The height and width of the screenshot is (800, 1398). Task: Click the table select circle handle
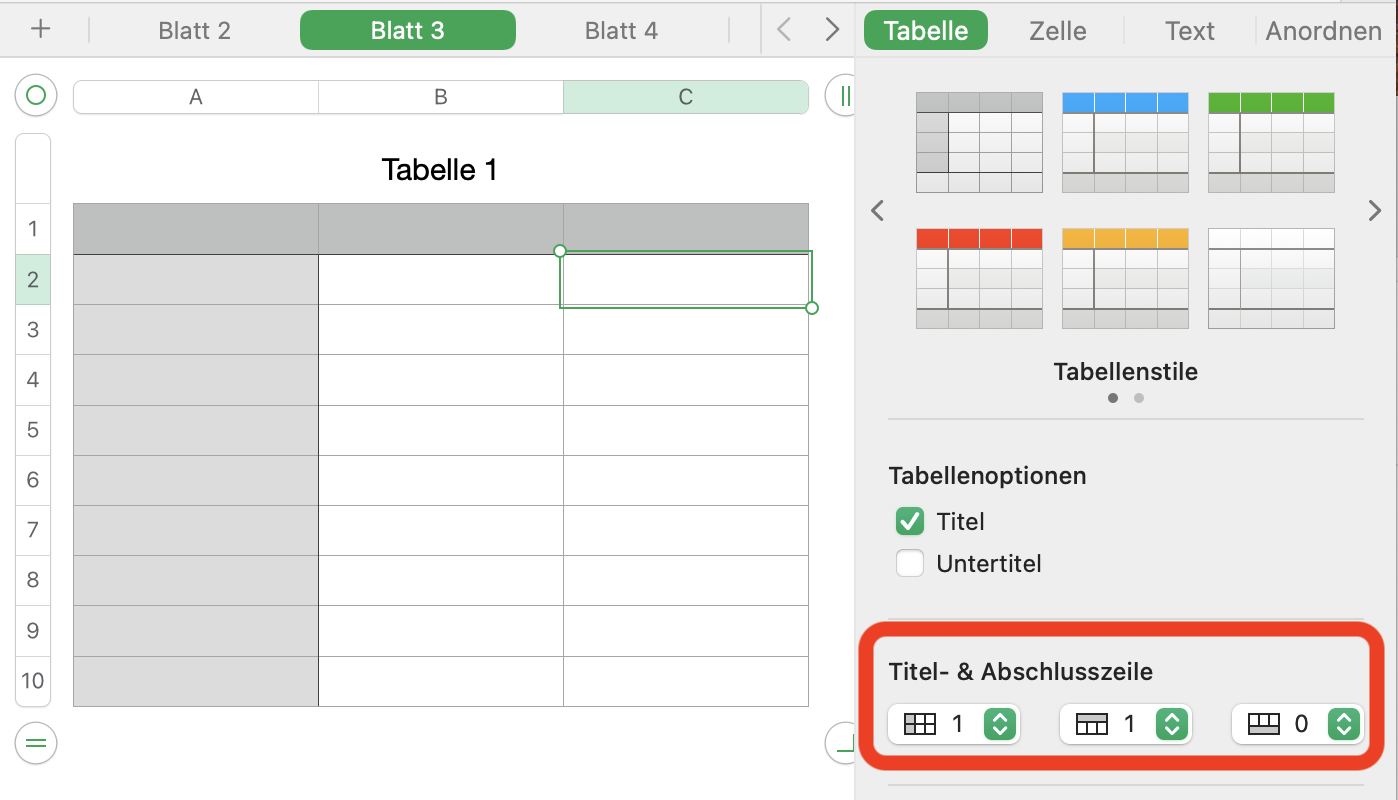point(36,96)
